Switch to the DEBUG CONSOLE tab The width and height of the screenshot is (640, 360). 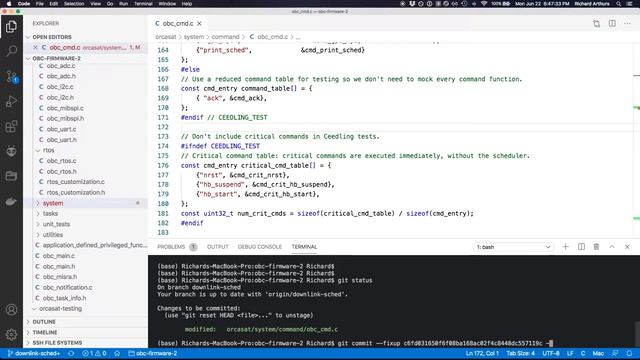260,247
